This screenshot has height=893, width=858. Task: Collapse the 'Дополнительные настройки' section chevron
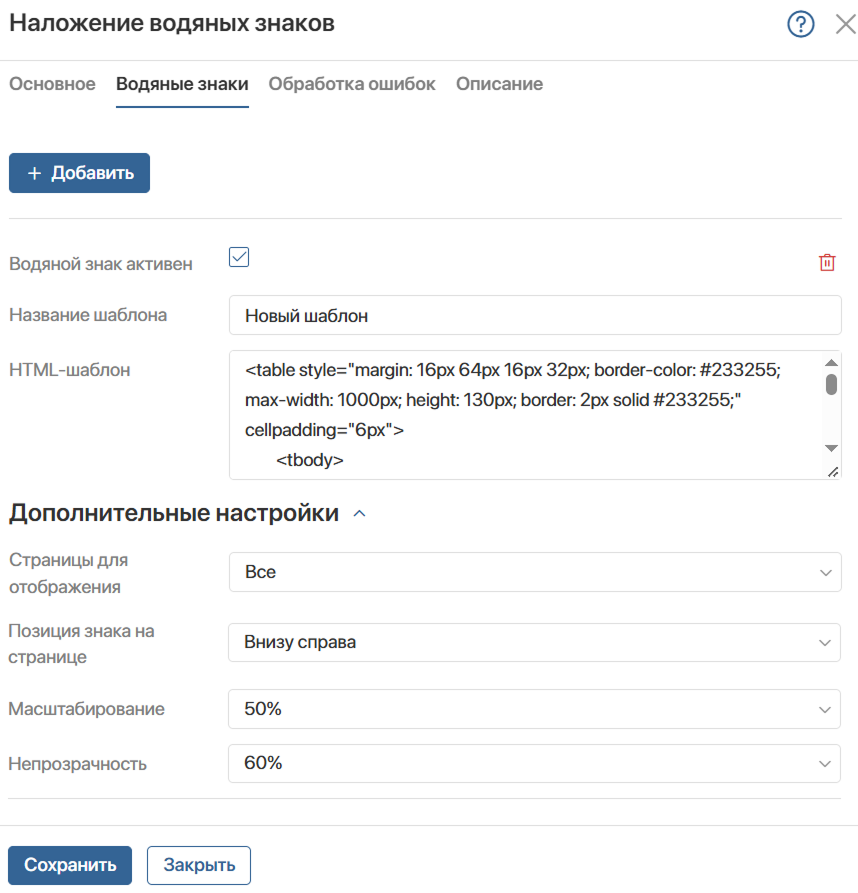click(x=359, y=514)
